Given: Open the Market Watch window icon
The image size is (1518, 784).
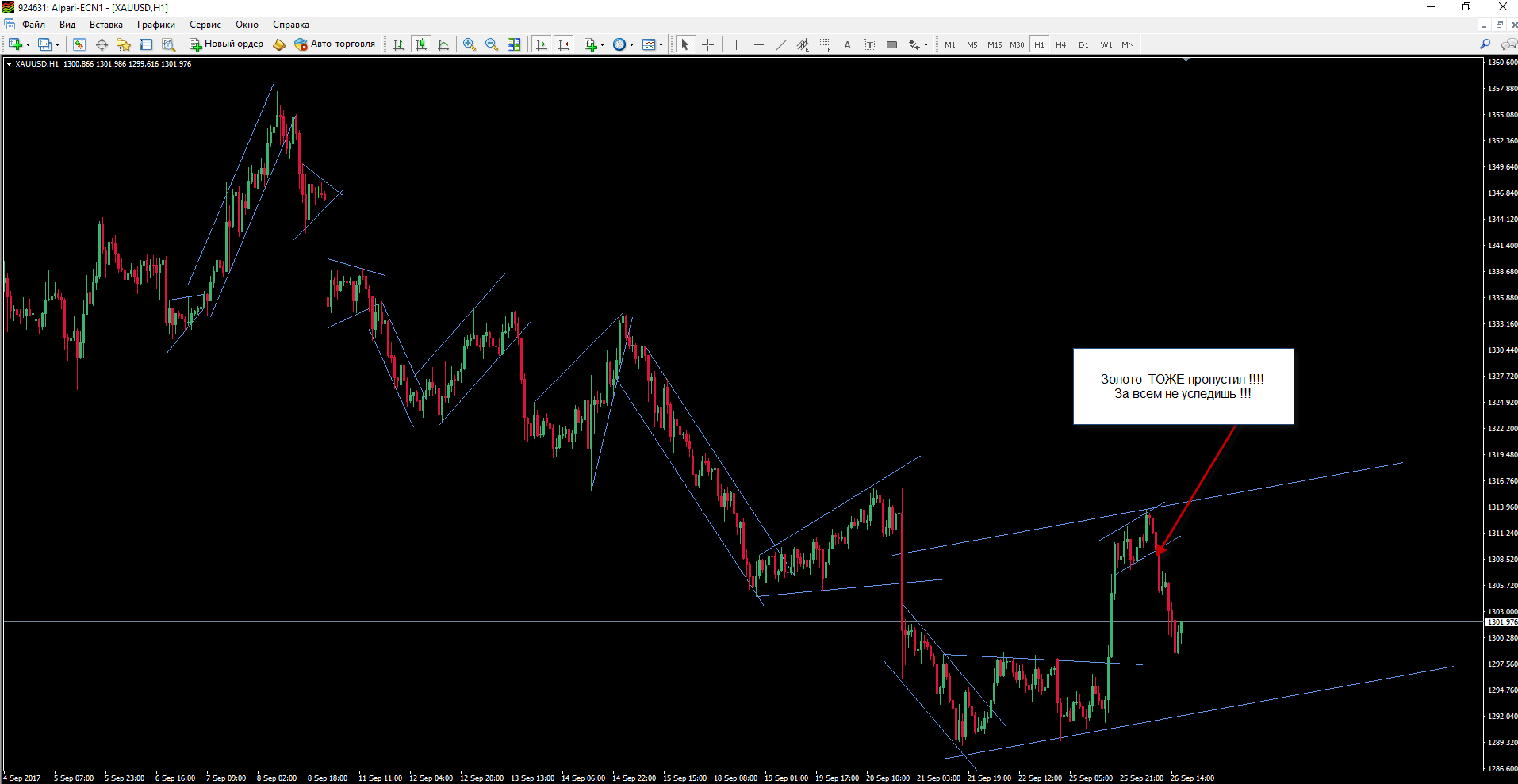Looking at the screenshot, I should [79, 44].
